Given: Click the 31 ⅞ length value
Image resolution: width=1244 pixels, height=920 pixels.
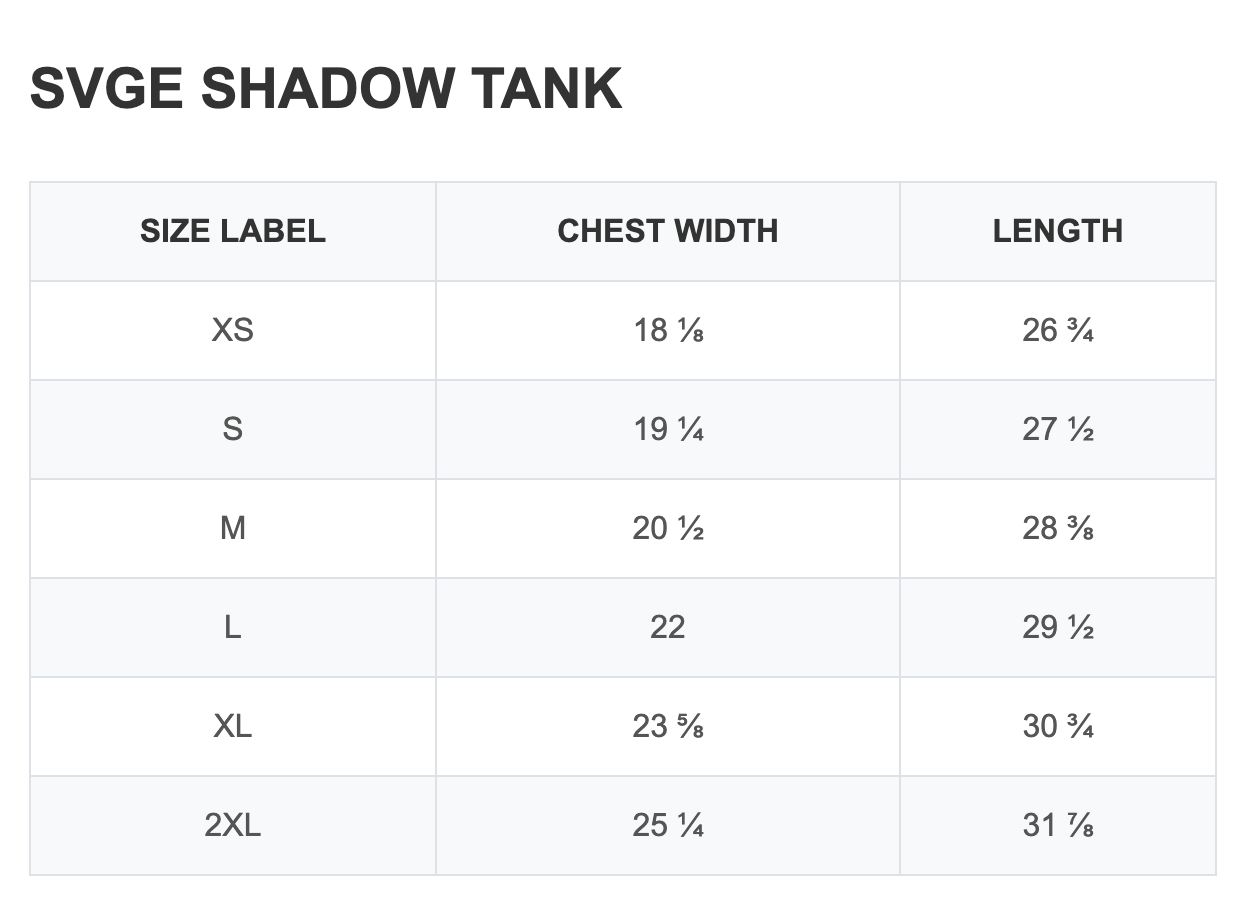Looking at the screenshot, I should click(1058, 825).
